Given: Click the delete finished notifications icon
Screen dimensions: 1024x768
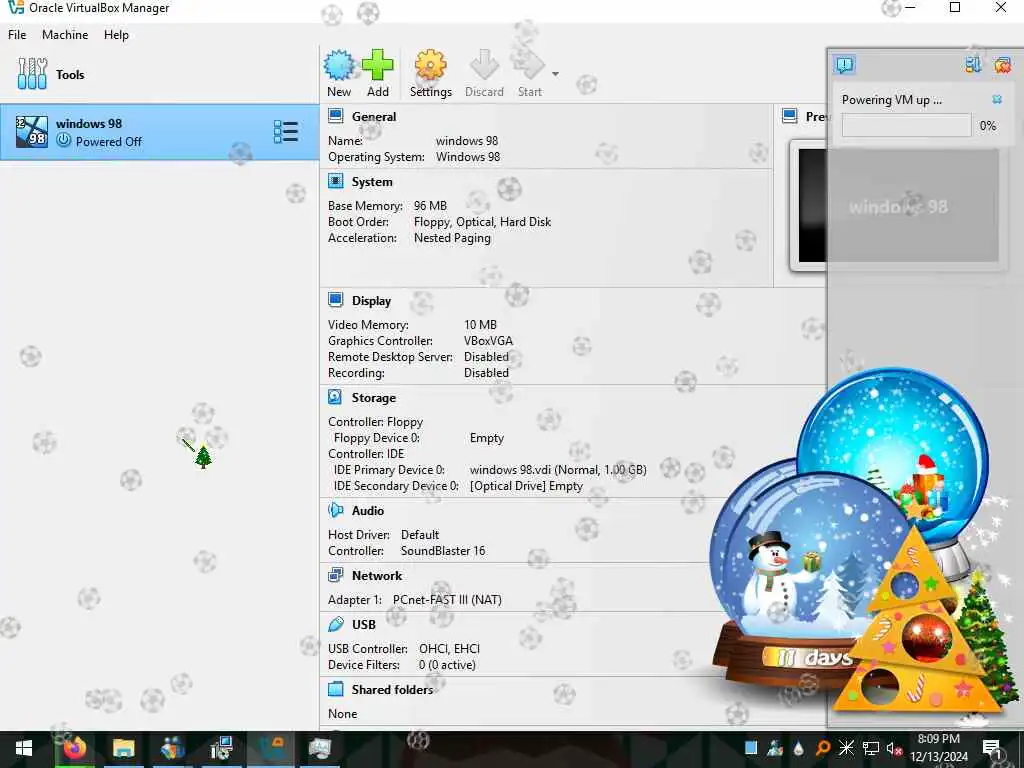Looking at the screenshot, I should pyautogui.click(x=1002, y=65).
